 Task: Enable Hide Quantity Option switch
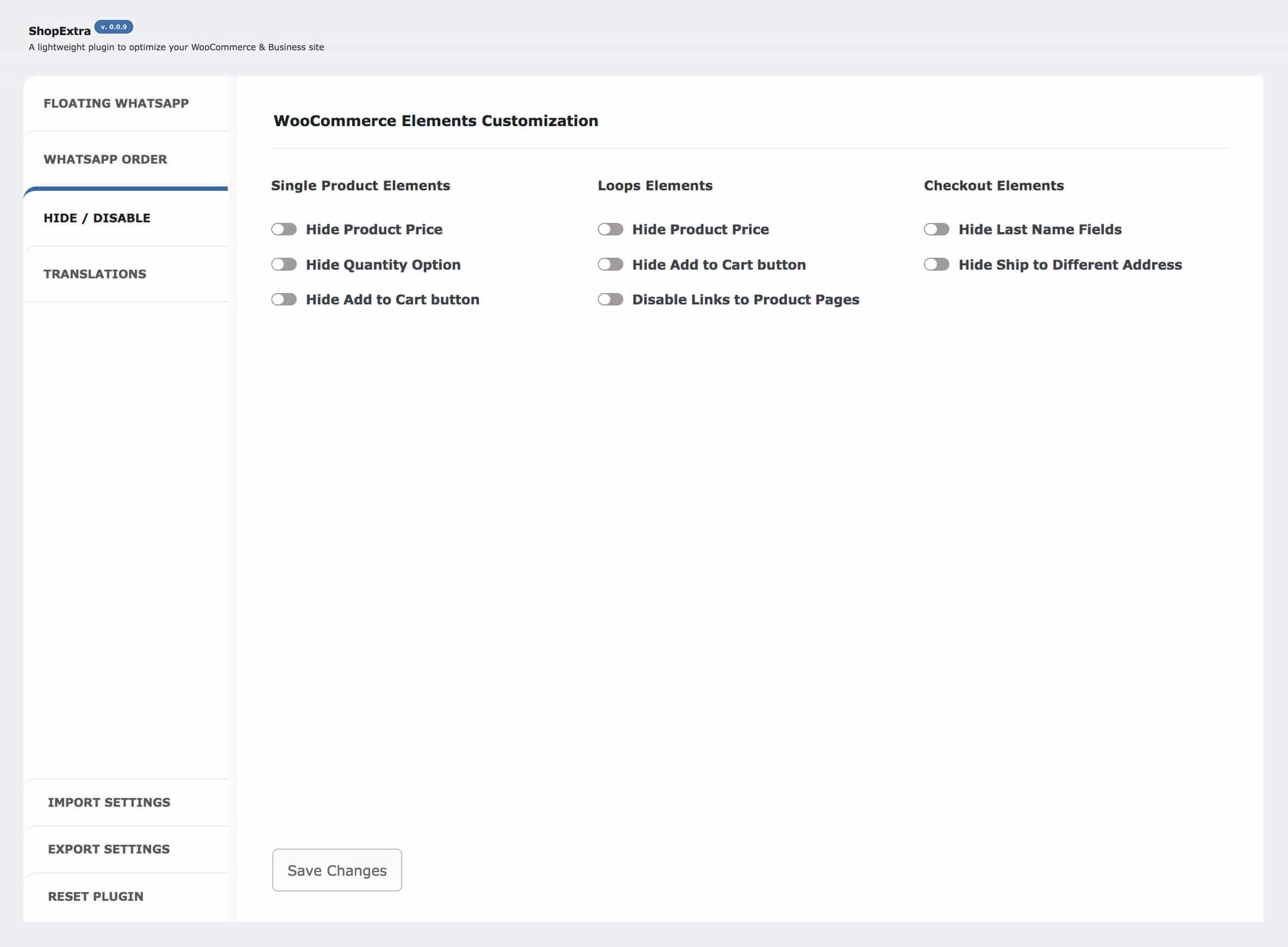[x=284, y=264]
